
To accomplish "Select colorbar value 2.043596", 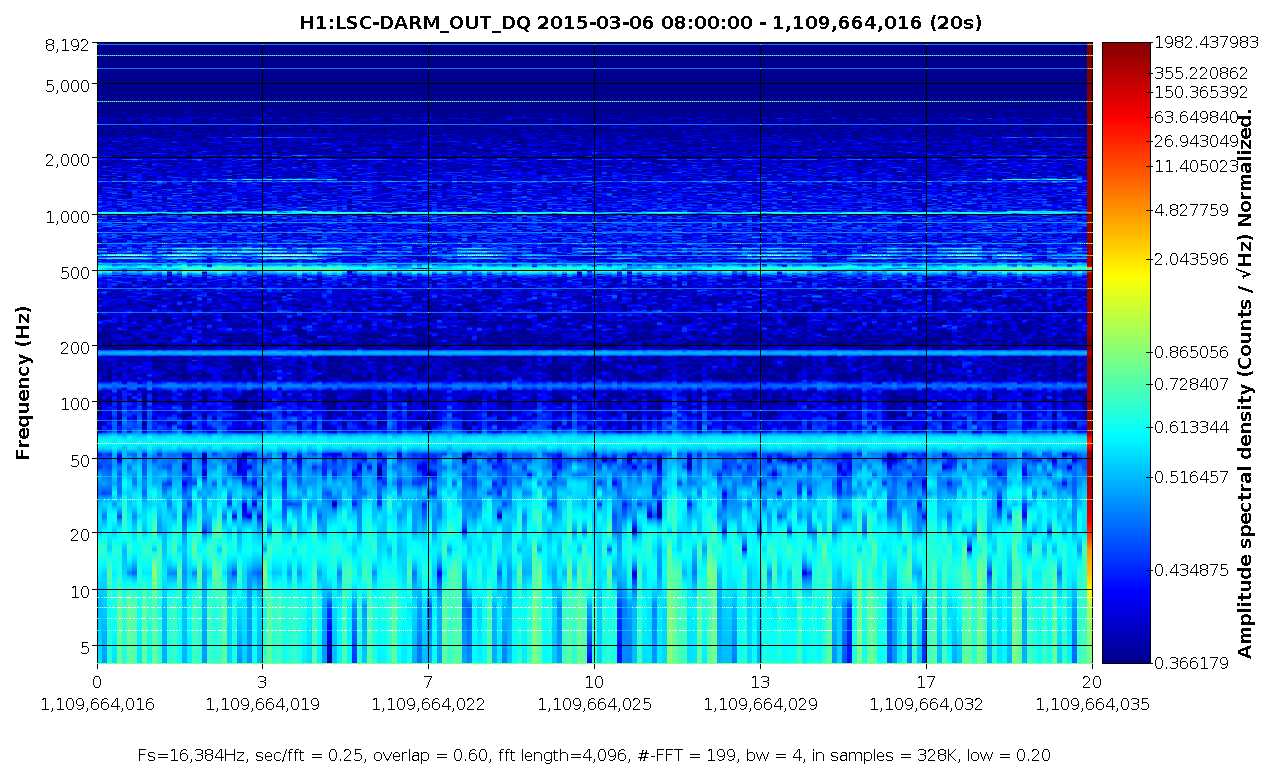I will (x=1191, y=259).
